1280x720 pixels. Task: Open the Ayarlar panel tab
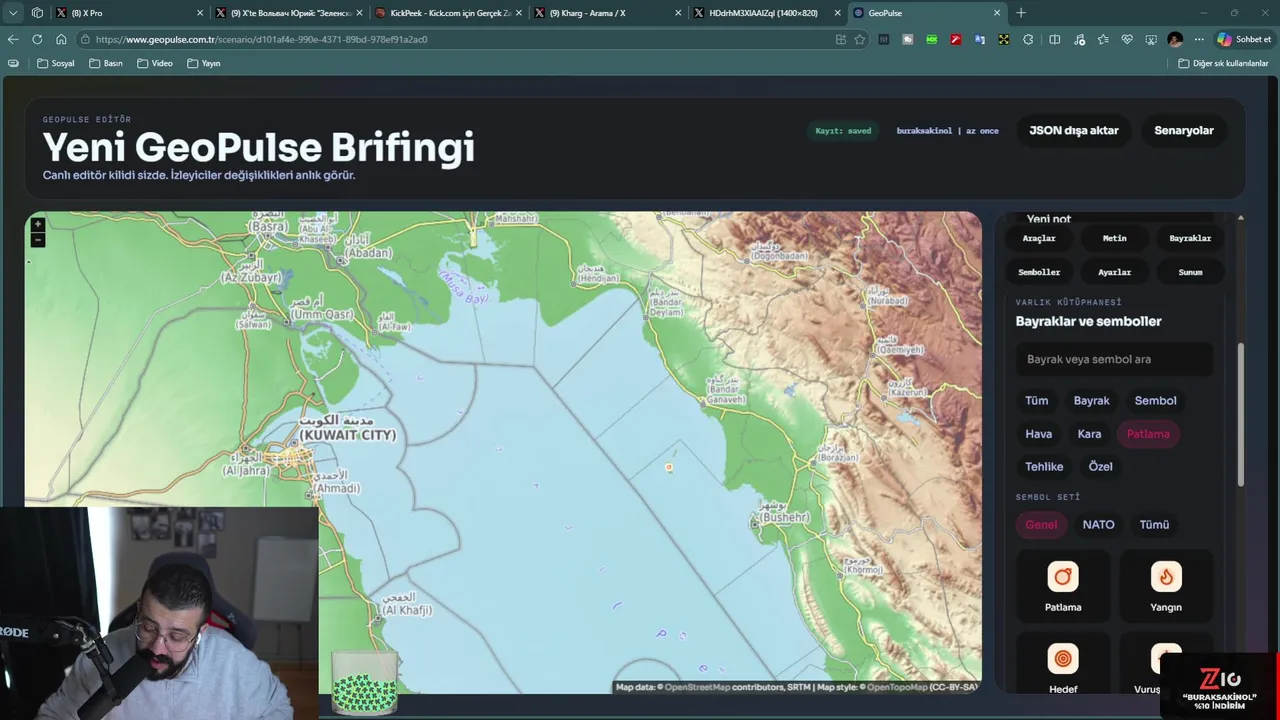1114,272
